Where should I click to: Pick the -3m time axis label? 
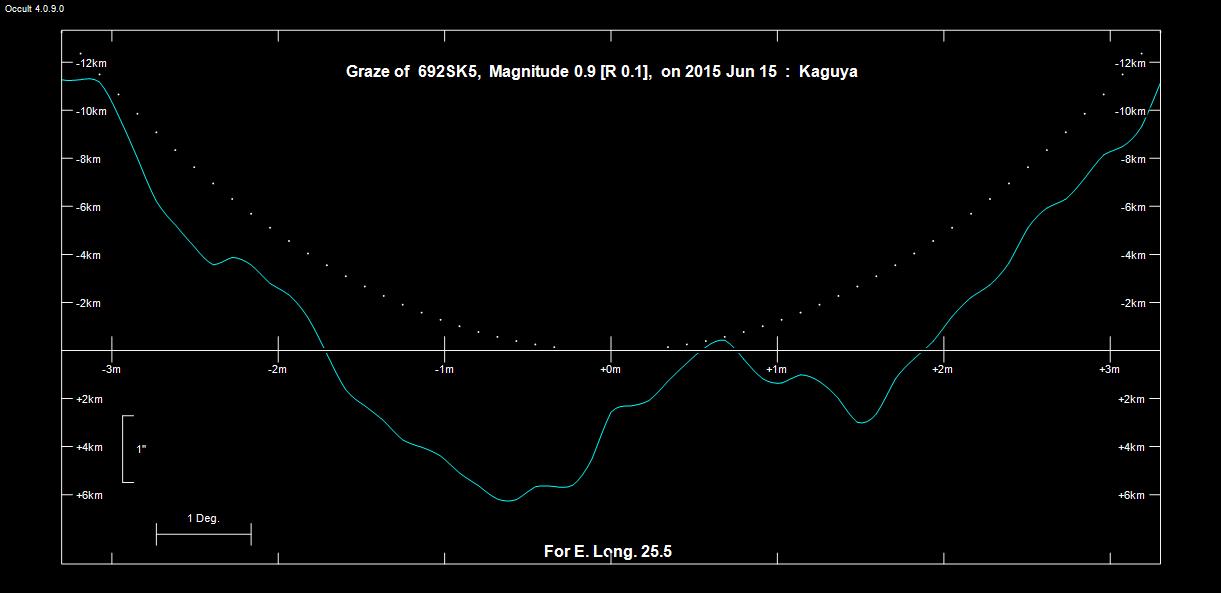click(x=112, y=370)
